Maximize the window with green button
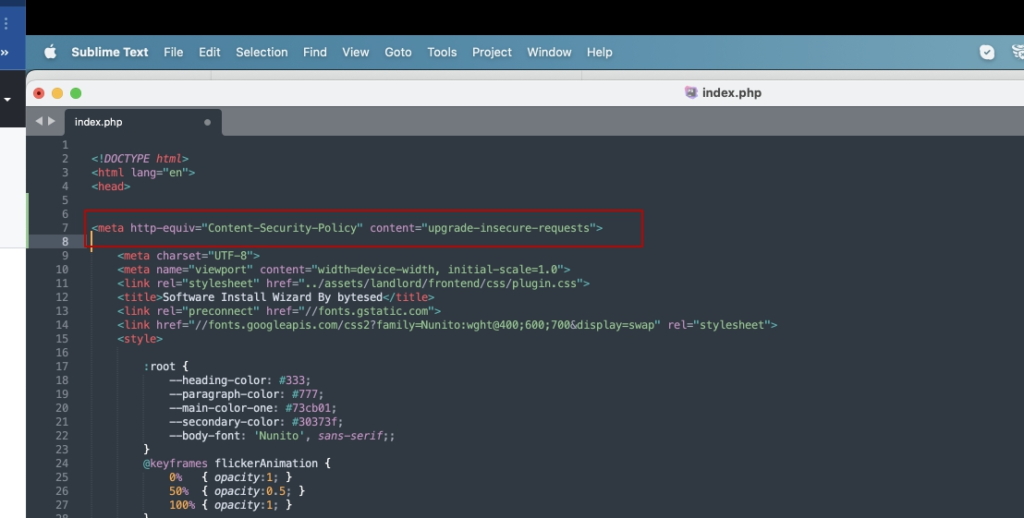Image resolution: width=1024 pixels, height=518 pixels. tap(76, 93)
